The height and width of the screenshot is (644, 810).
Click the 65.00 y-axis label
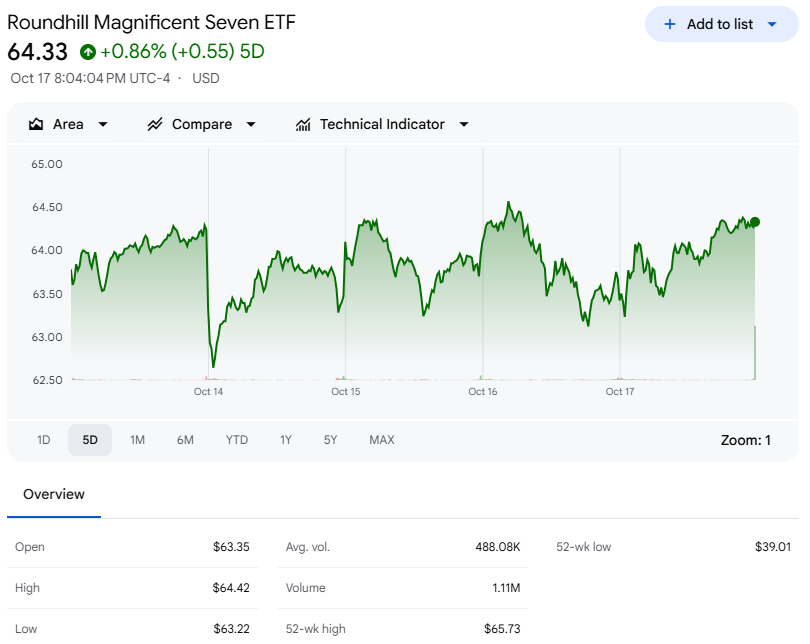[x=47, y=164]
